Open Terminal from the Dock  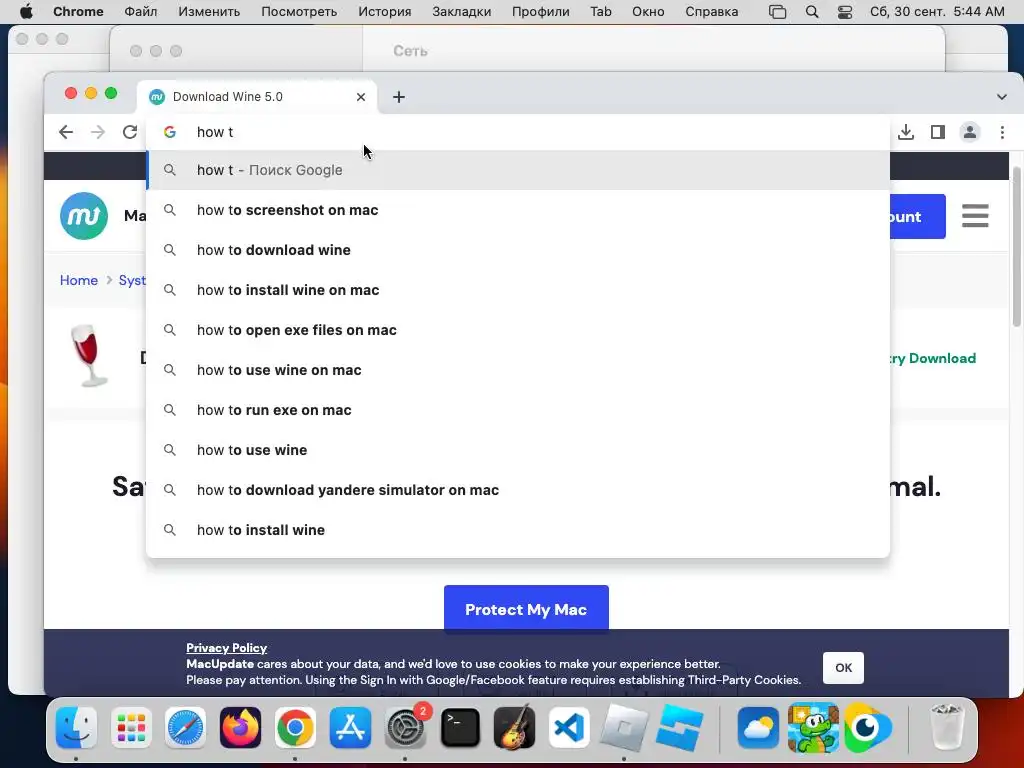[x=460, y=727]
